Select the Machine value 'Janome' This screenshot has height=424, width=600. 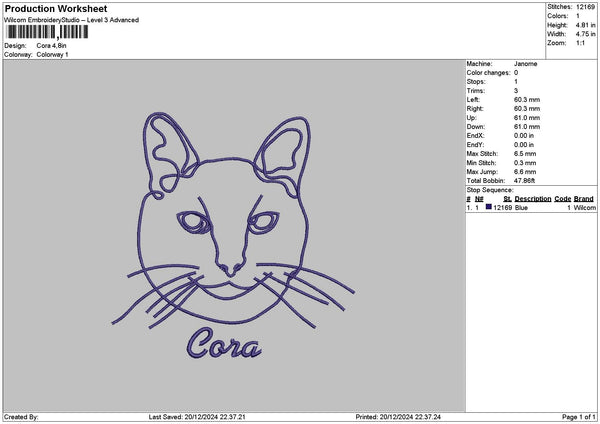coord(525,63)
